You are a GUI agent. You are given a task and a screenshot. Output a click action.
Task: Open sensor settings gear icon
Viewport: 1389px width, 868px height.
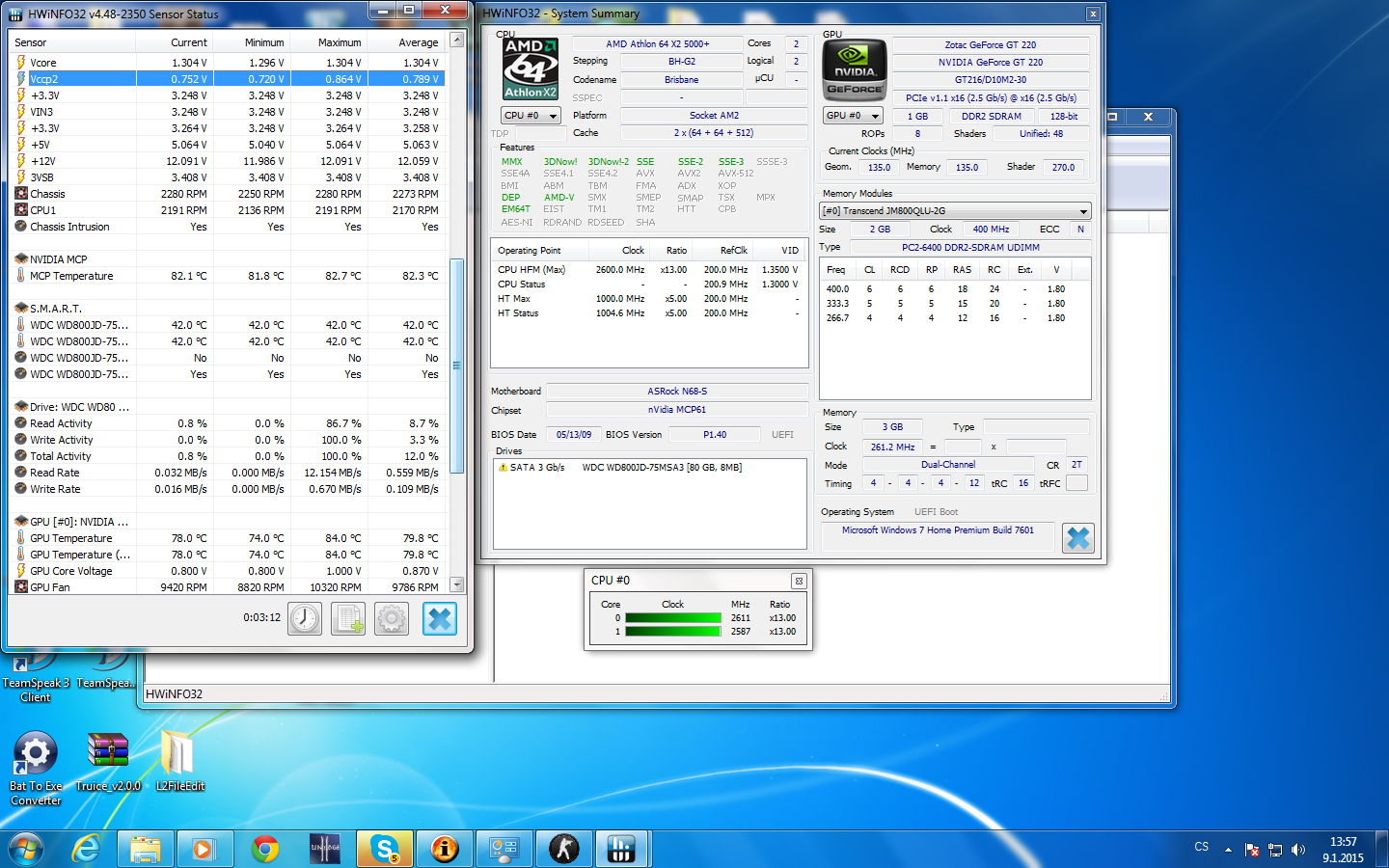[x=392, y=618]
